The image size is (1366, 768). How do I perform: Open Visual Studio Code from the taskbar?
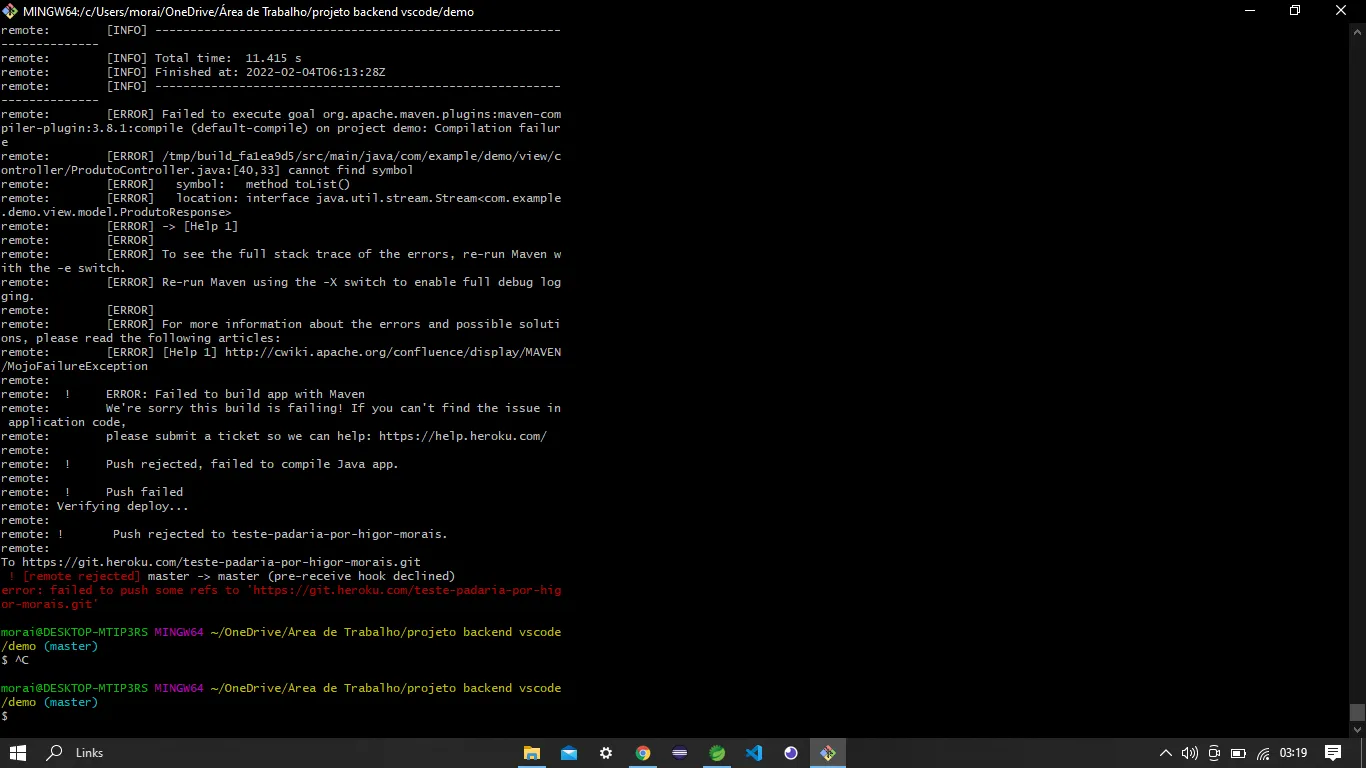pos(754,753)
